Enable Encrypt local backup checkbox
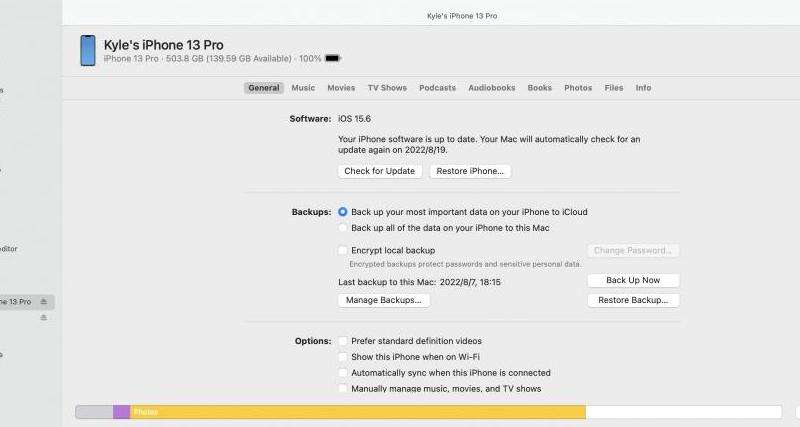800x427 pixels. (342, 250)
